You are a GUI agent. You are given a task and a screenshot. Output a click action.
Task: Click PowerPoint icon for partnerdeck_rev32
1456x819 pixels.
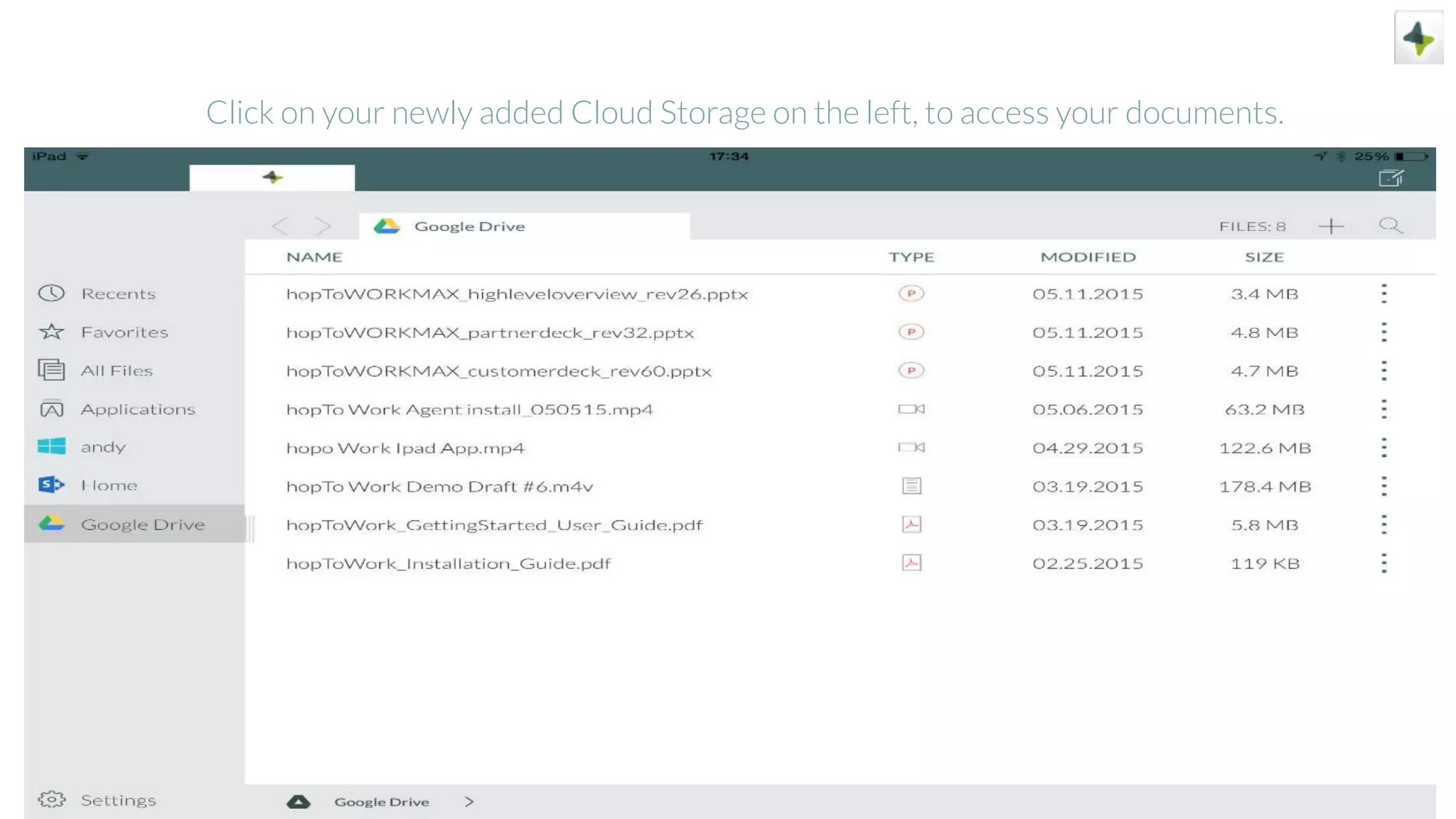pyautogui.click(x=911, y=332)
